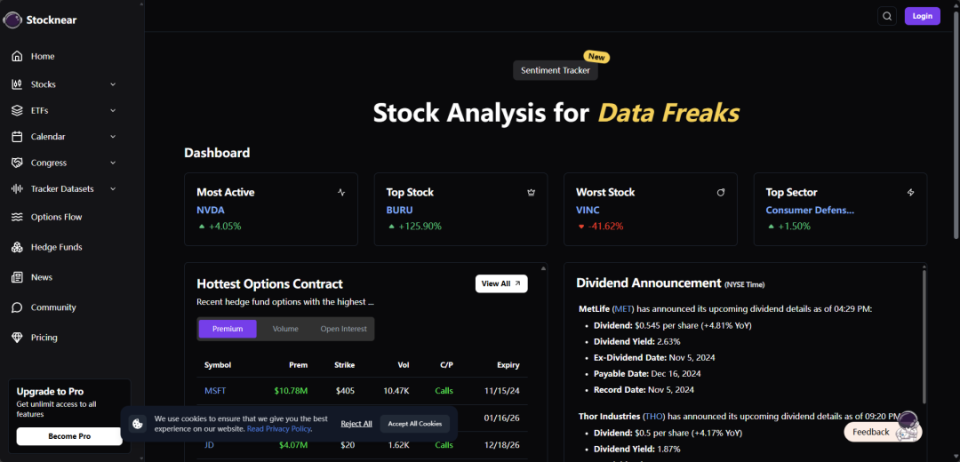Screen dimensions: 960x462
Task: Click the News newspaper icon
Action: point(17,277)
